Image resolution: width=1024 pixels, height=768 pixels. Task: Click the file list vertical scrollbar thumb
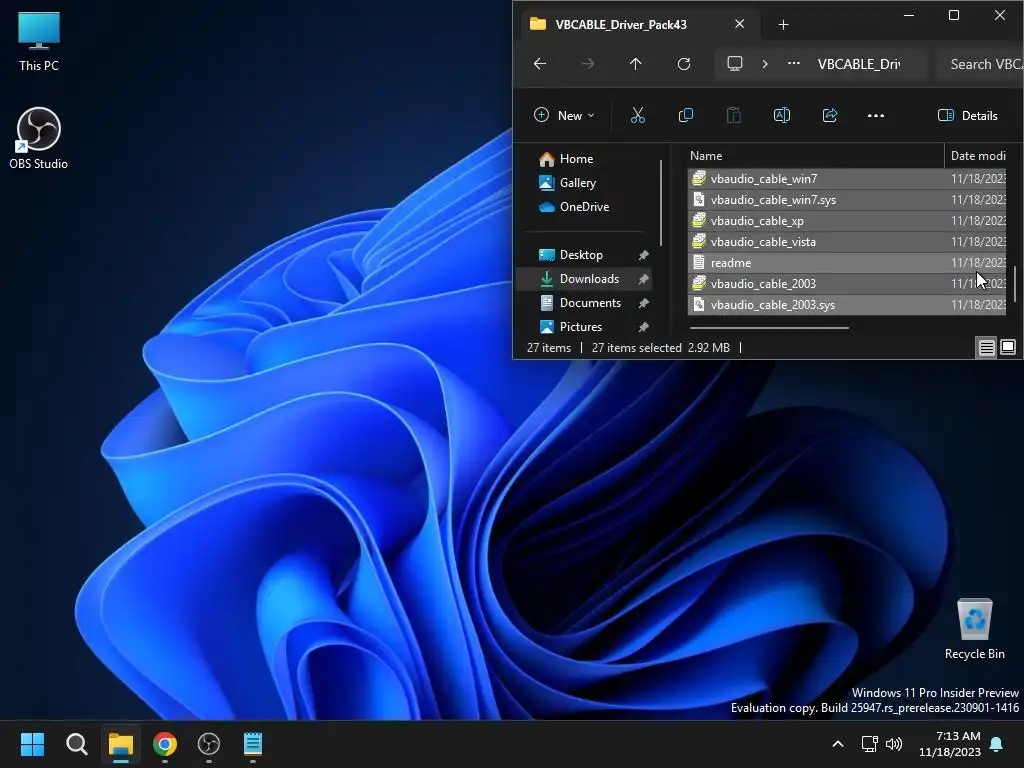tap(1014, 283)
